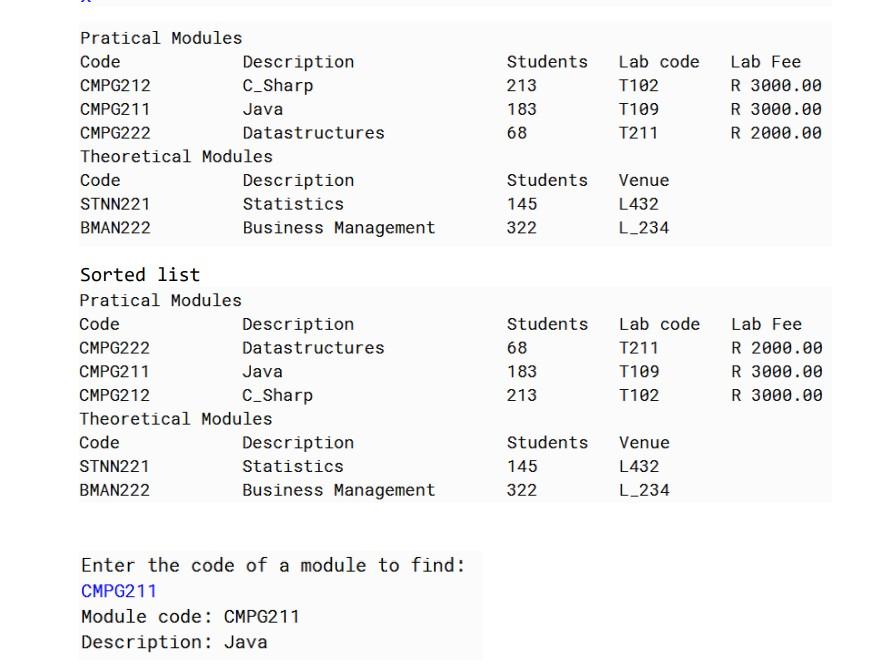Click the blue CMPG211 input text
Screen dimensions: 880x671
click(119, 591)
